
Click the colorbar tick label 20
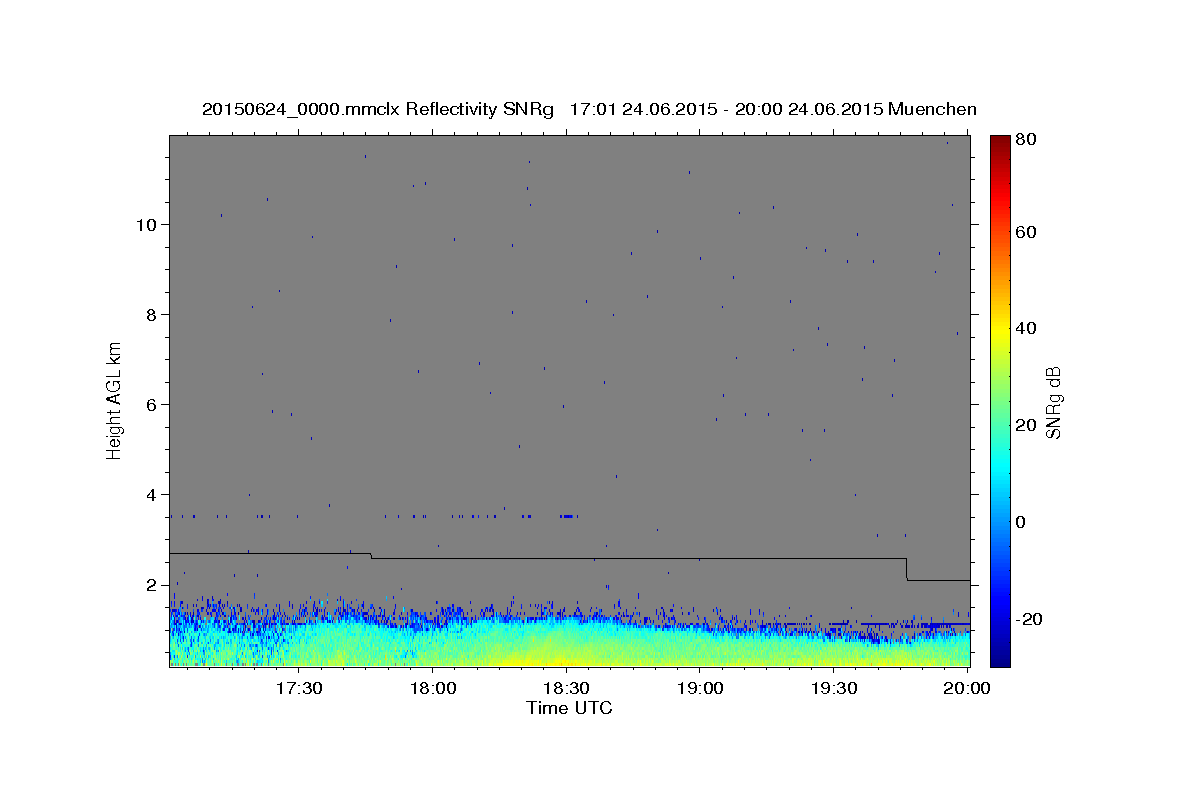(1025, 425)
